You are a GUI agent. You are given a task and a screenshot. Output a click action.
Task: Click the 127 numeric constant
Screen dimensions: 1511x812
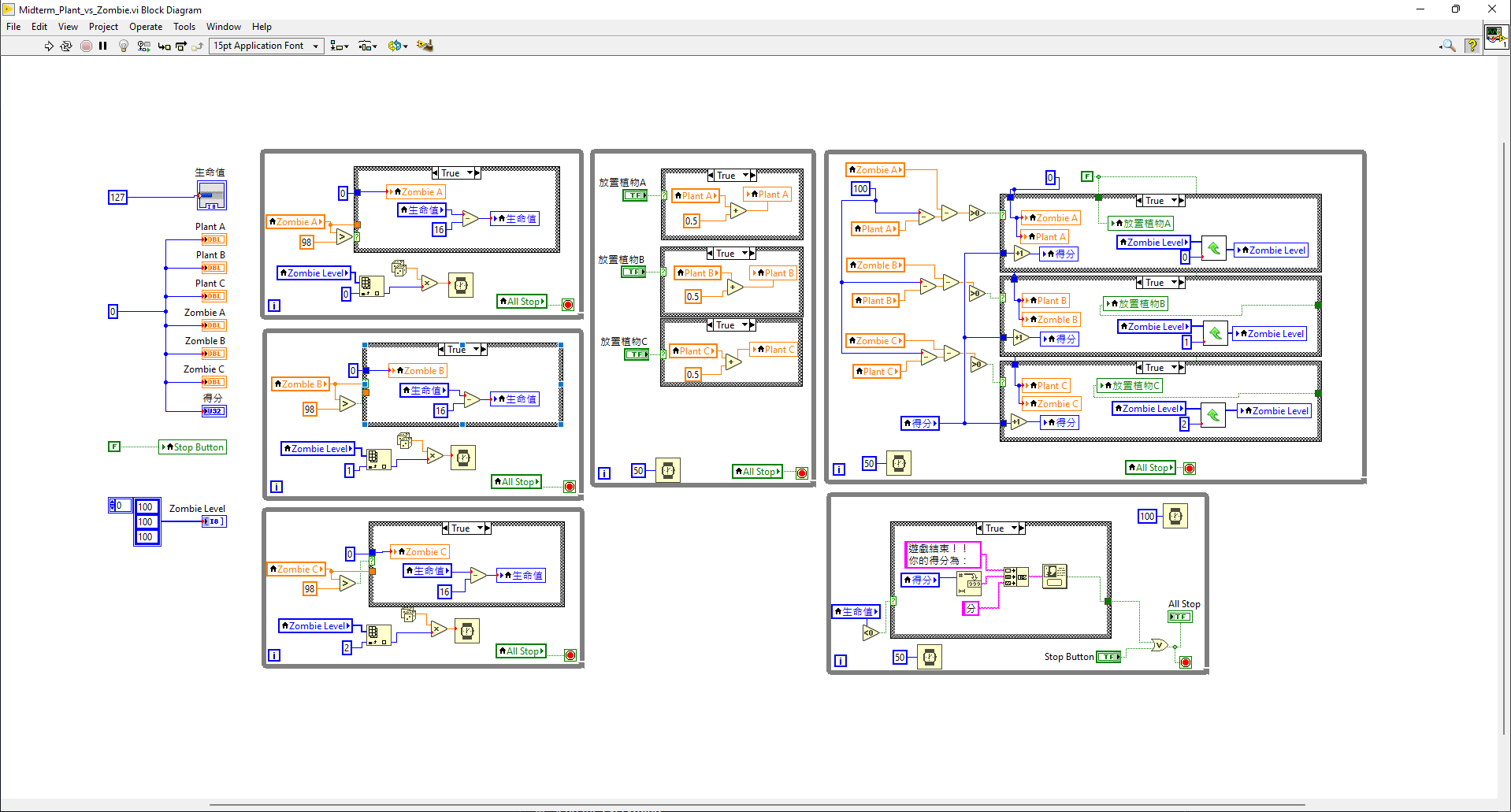[x=117, y=198]
